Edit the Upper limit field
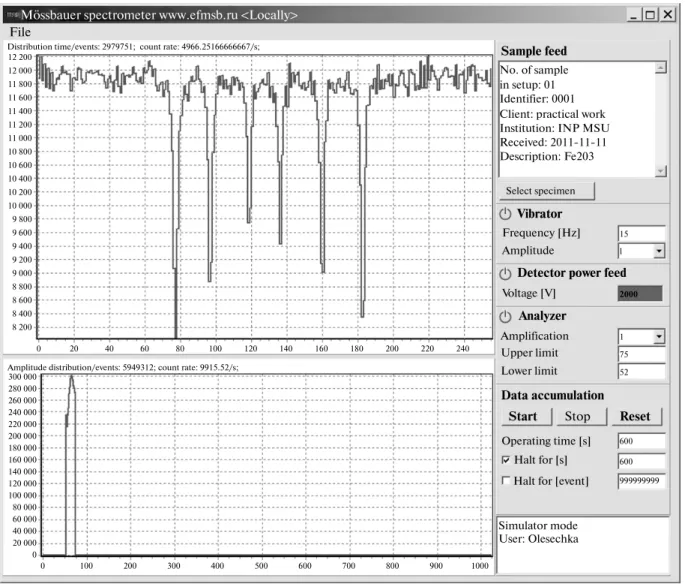685x584 pixels. click(641, 354)
